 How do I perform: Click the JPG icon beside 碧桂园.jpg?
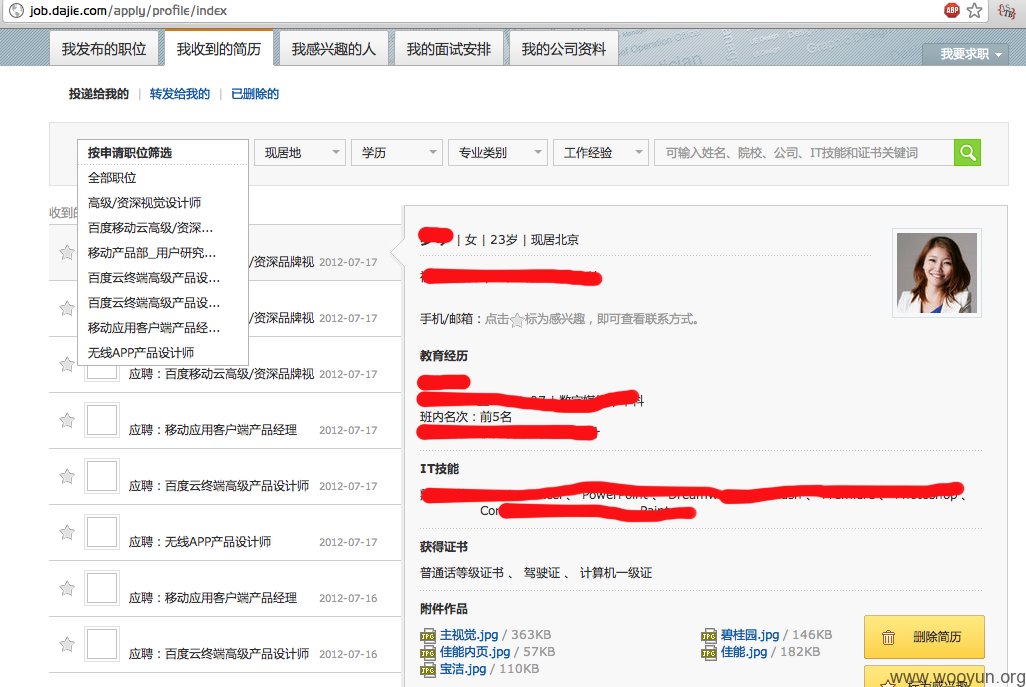click(x=709, y=635)
